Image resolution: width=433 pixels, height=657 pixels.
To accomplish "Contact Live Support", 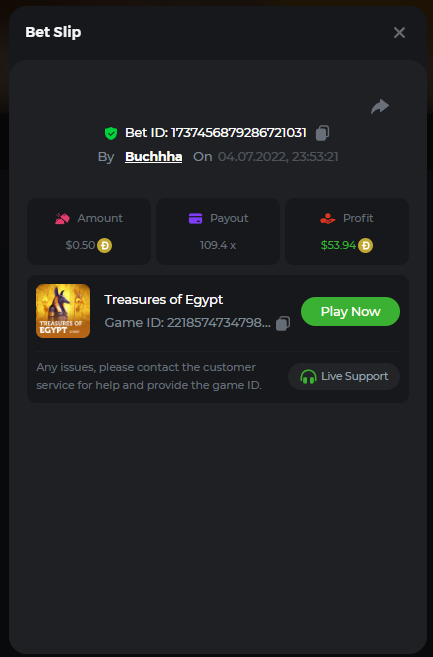I will pos(344,376).
